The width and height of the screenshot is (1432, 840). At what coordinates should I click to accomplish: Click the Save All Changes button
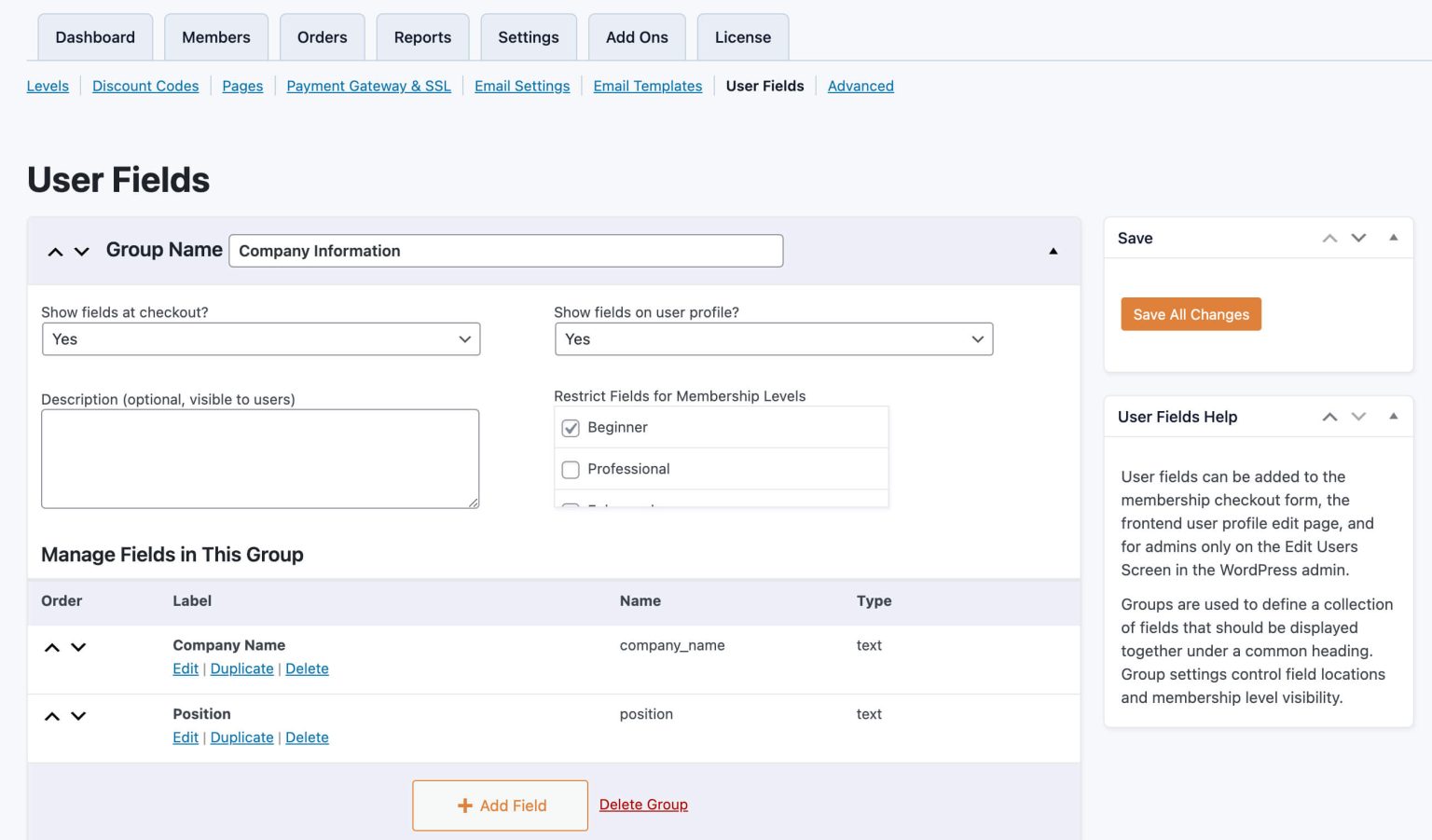point(1191,314)
